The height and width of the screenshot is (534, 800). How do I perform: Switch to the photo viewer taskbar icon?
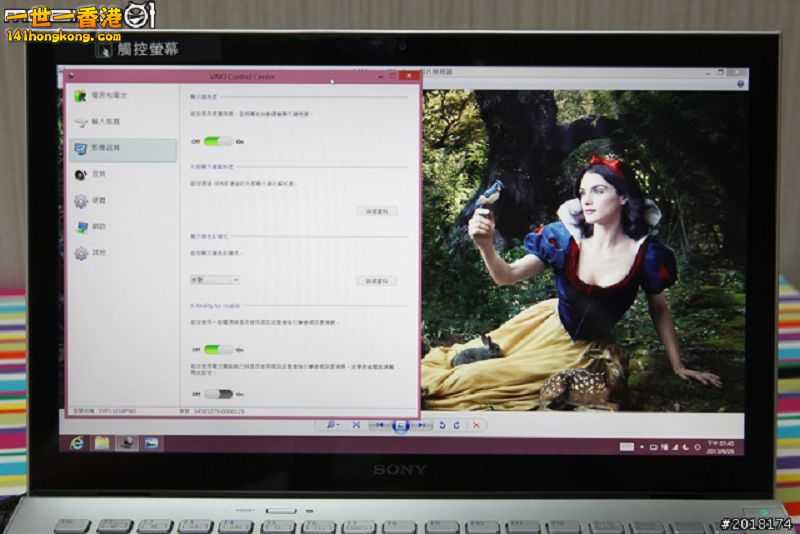click(x=151, y=443)
